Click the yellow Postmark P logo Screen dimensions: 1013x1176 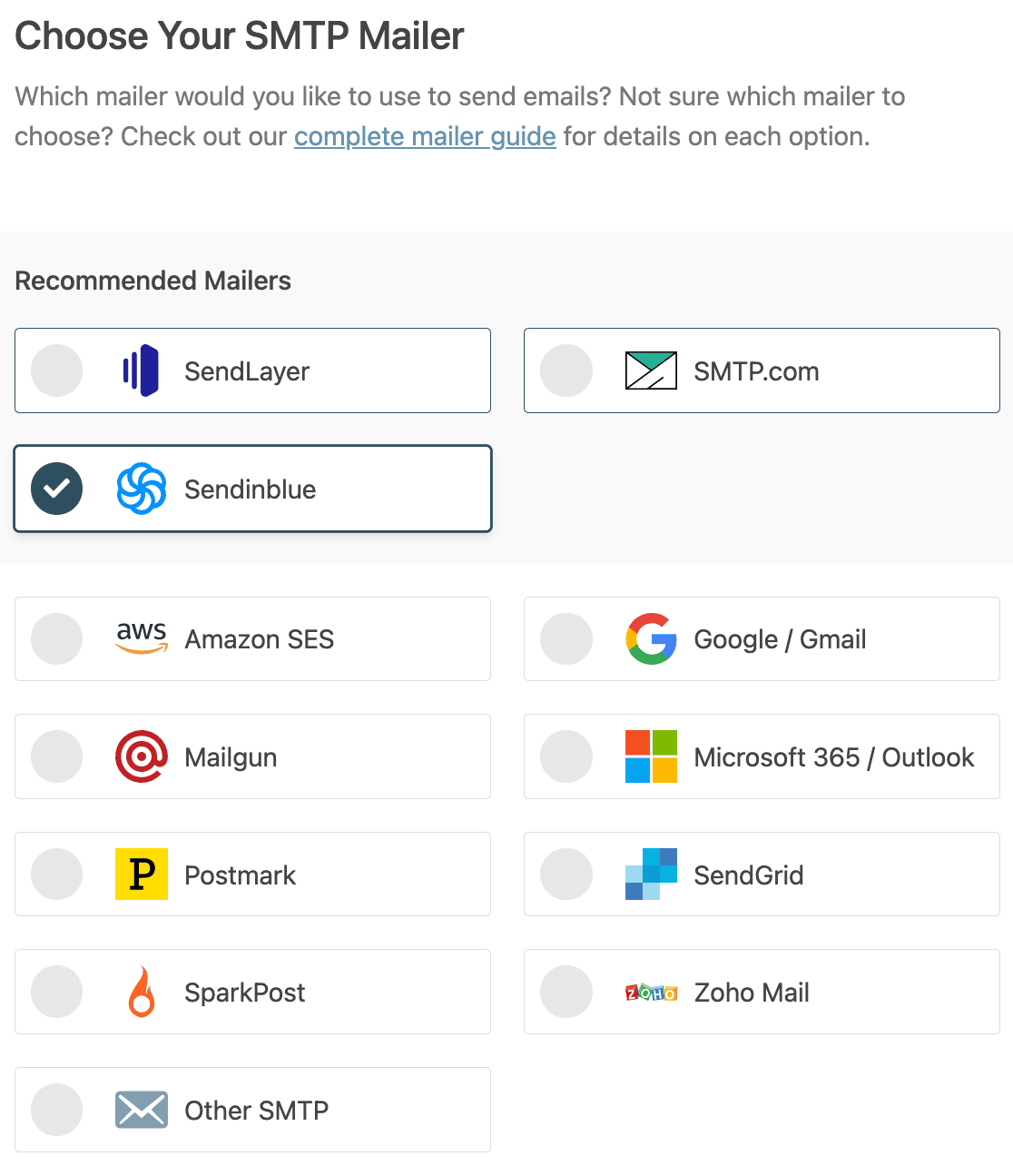(x=142, y=874)
